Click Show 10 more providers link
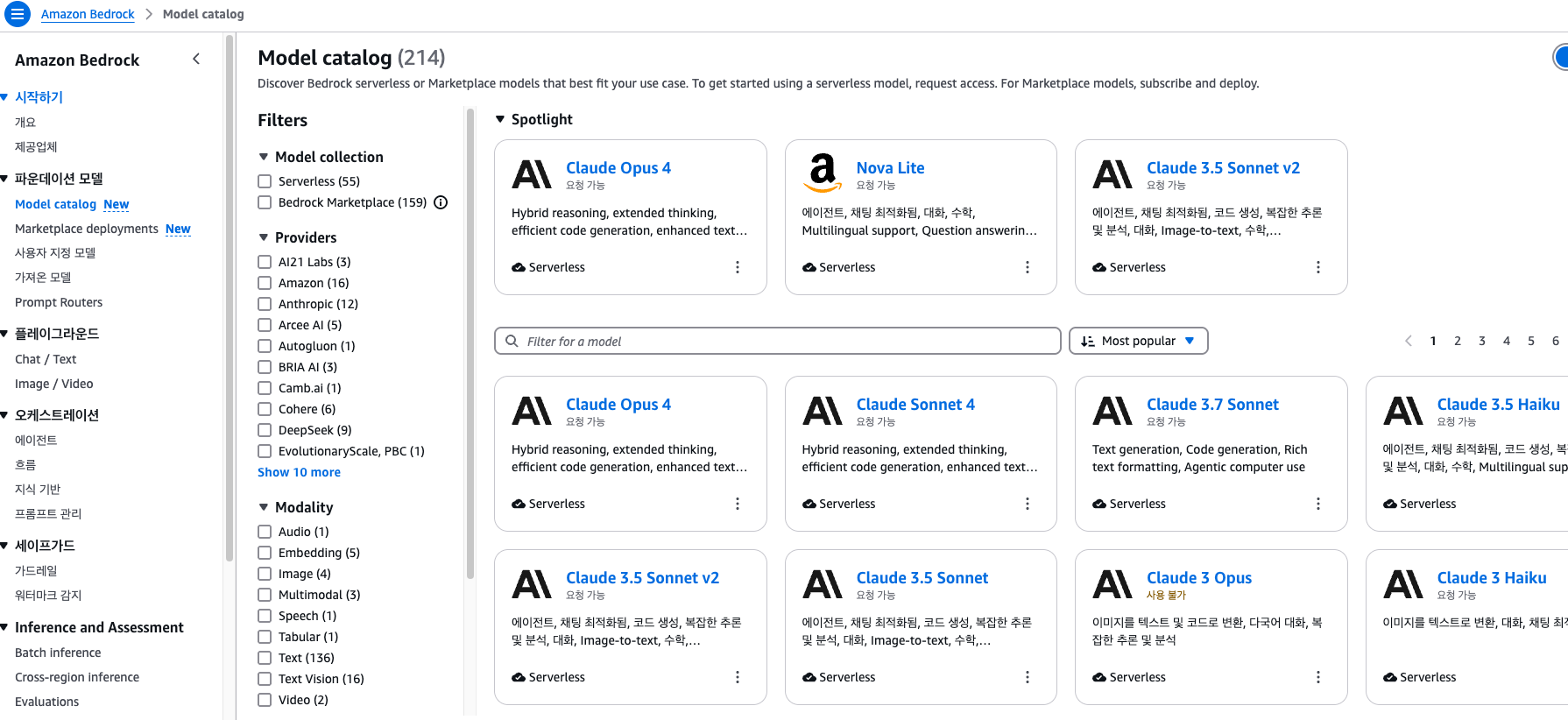This screenshot has height=720, width=1568. pyautogui.click(x=299, y=472)
